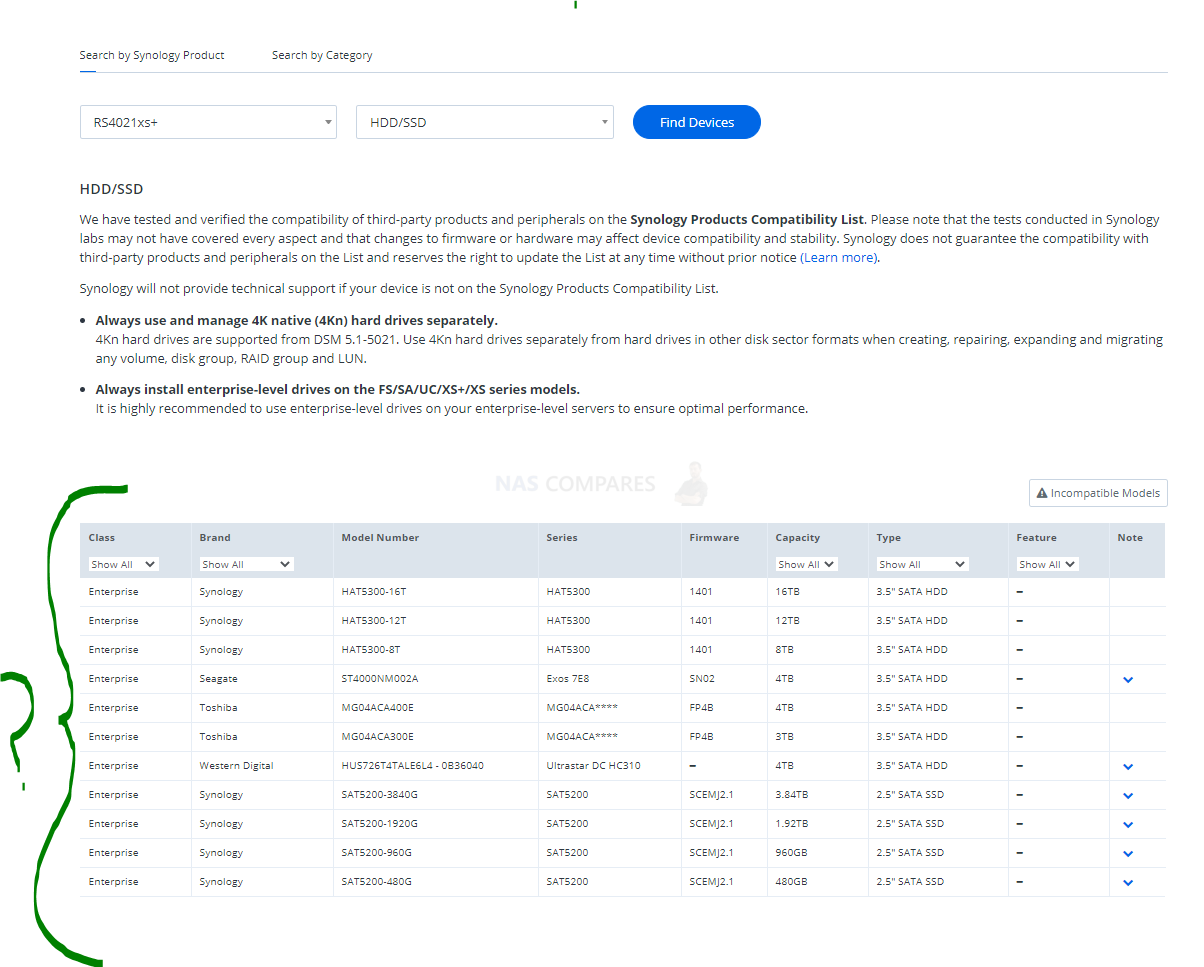Open the Type filter Show All dropdown
Viewport: 1204px width, 967px height.
[923, 564]
